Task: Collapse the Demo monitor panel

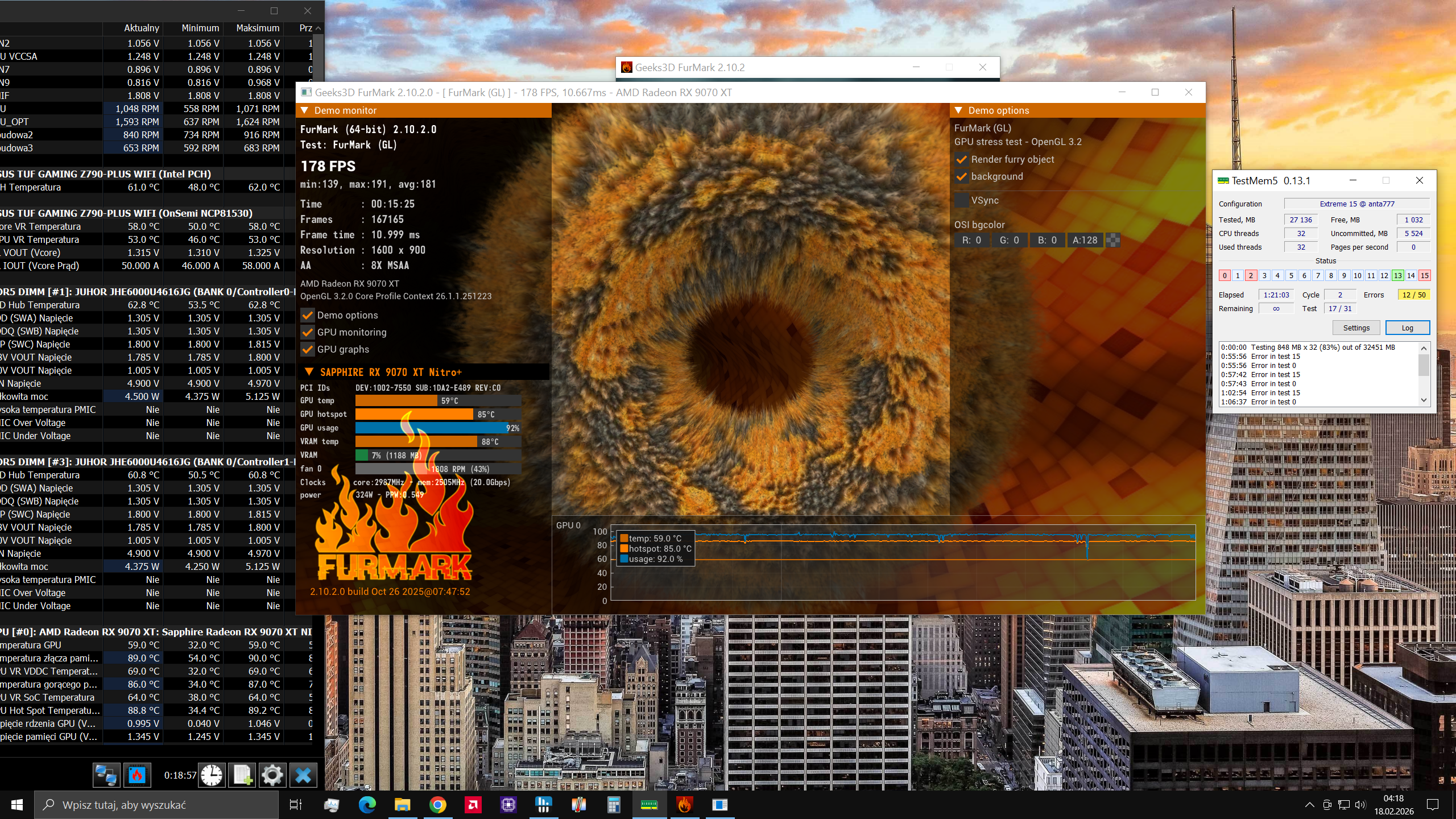Action: [304, 110]
